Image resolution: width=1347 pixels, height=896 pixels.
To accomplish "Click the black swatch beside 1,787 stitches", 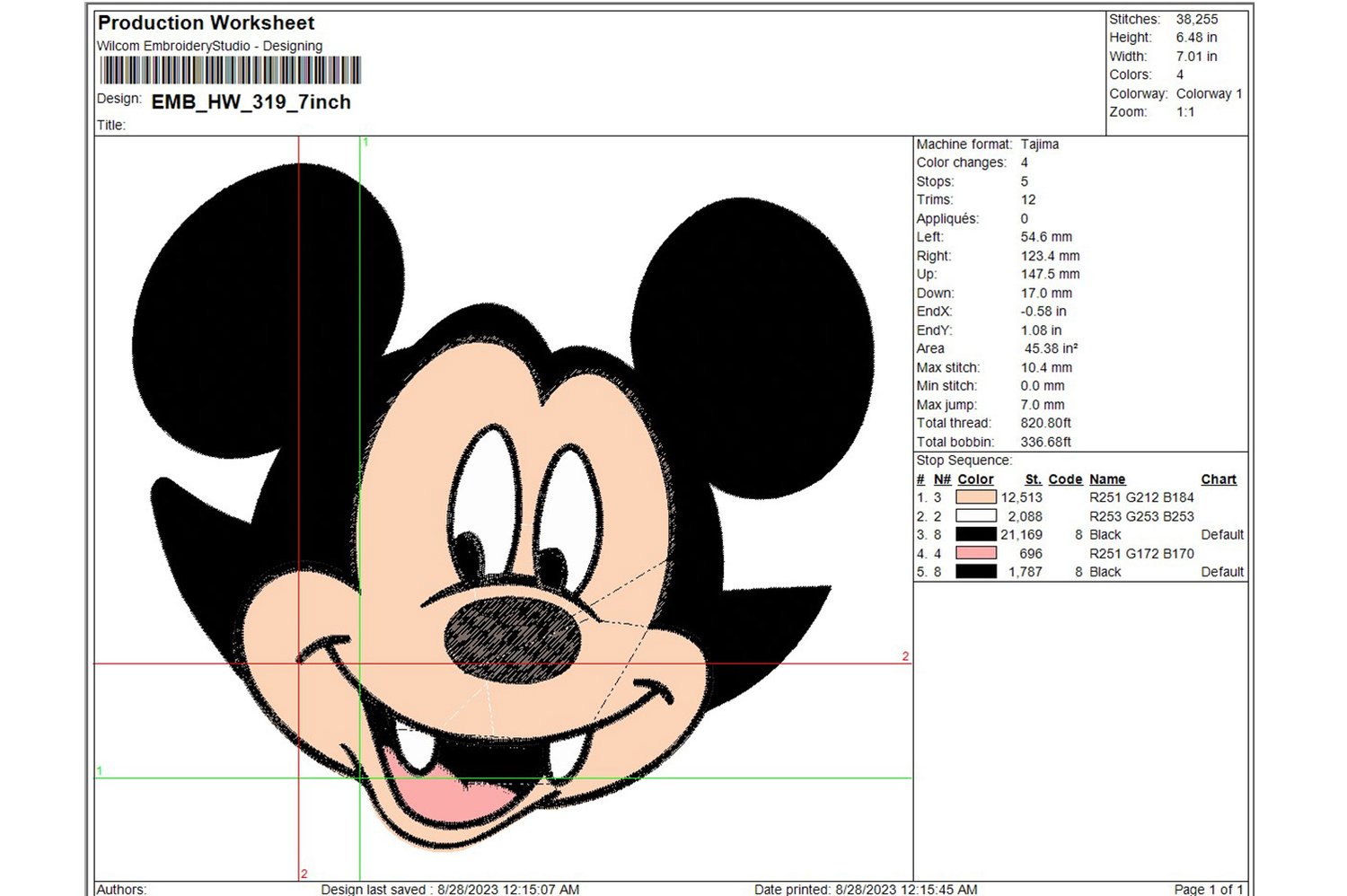I will click(976, 572).
